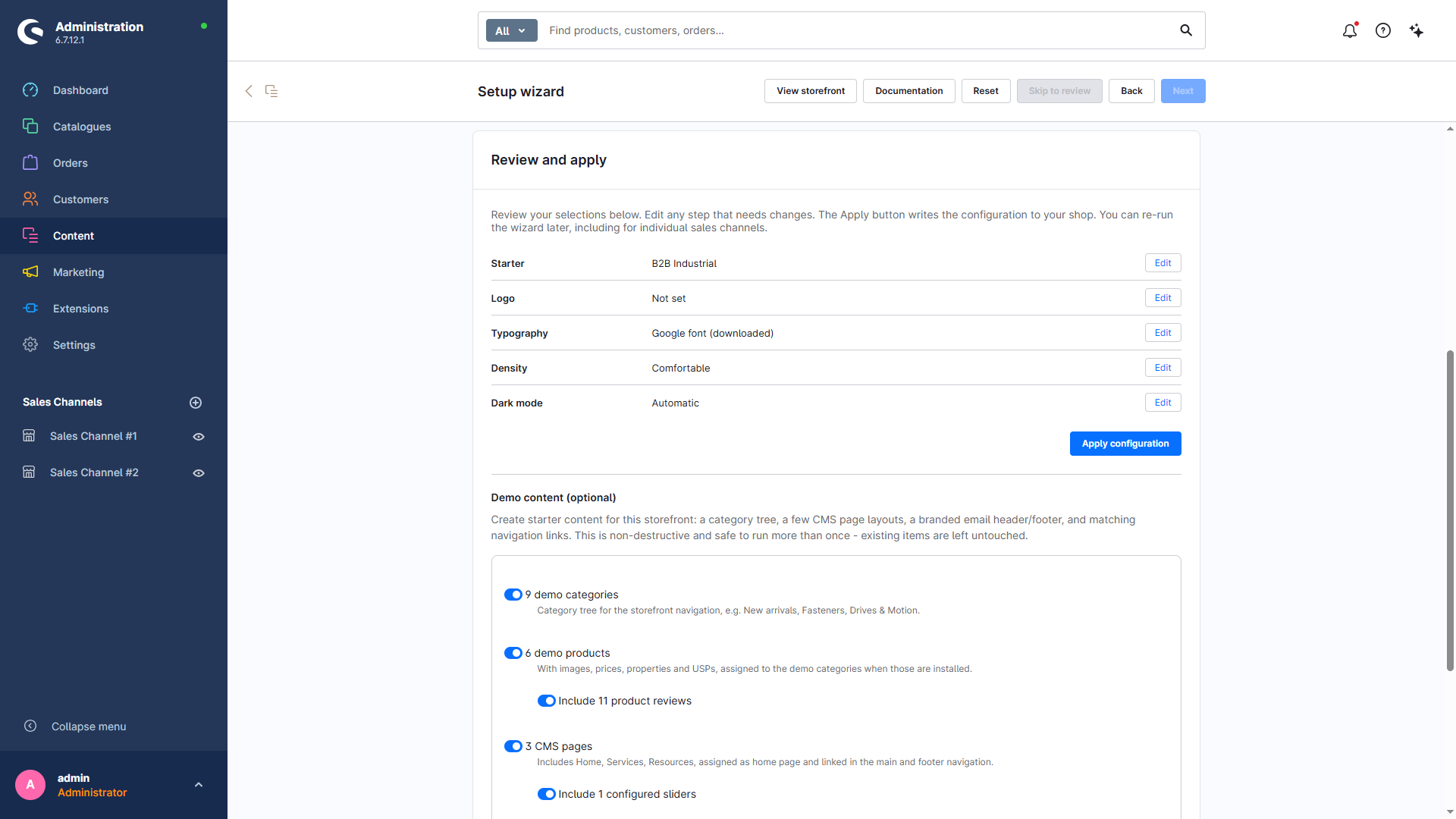Viewport: 1456px width, 819px height.
Task: Open the Documentation button
Action: pos(909,91)
